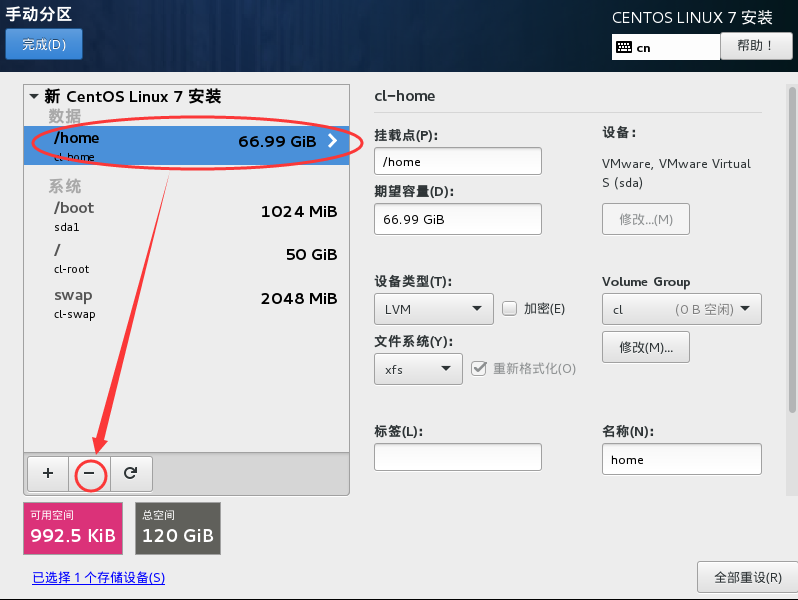
Task: Click the 完成(D) done button
Action: (x=44, y=44)
